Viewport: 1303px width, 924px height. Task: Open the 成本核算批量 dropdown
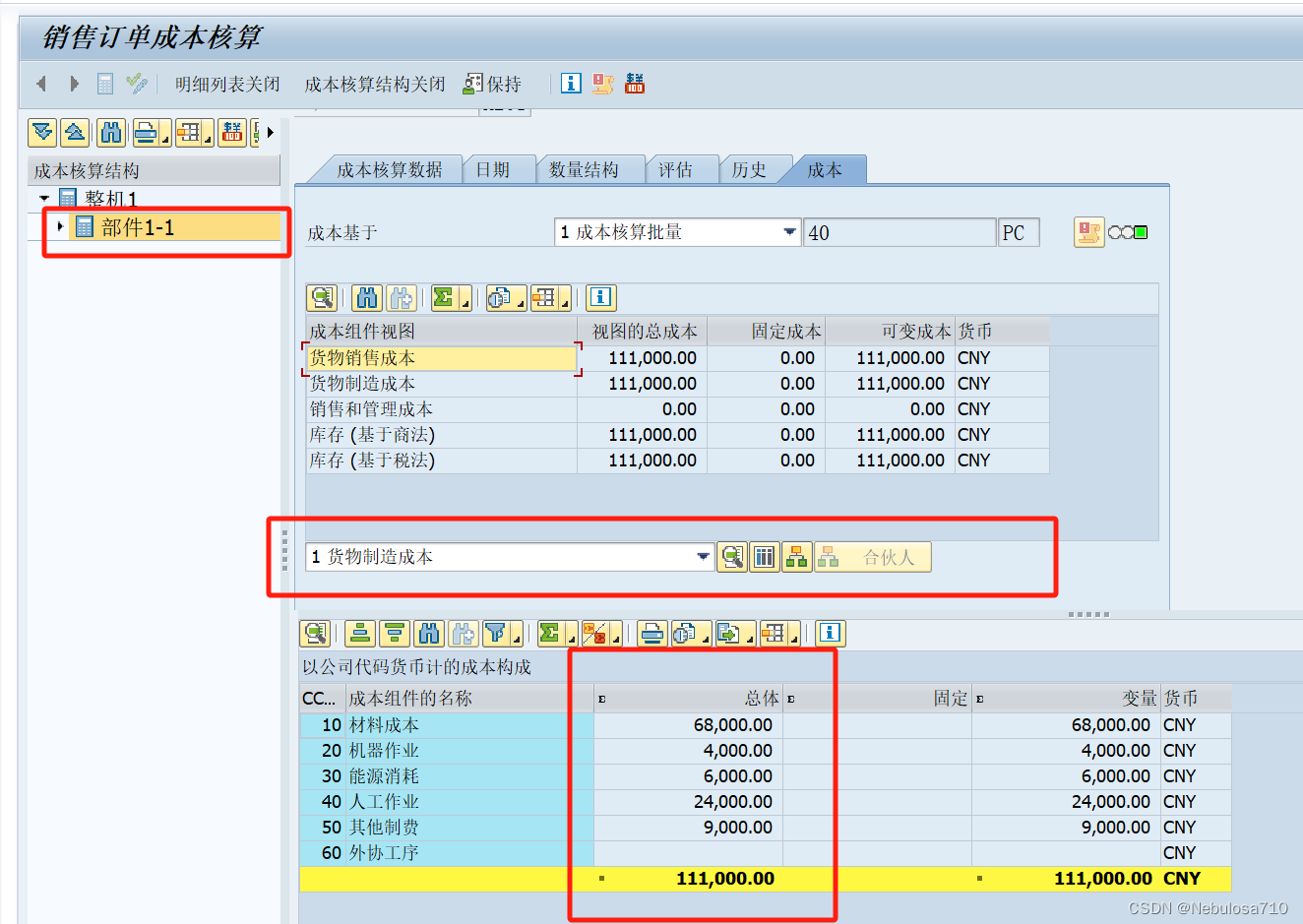click(x=788, y=232)
